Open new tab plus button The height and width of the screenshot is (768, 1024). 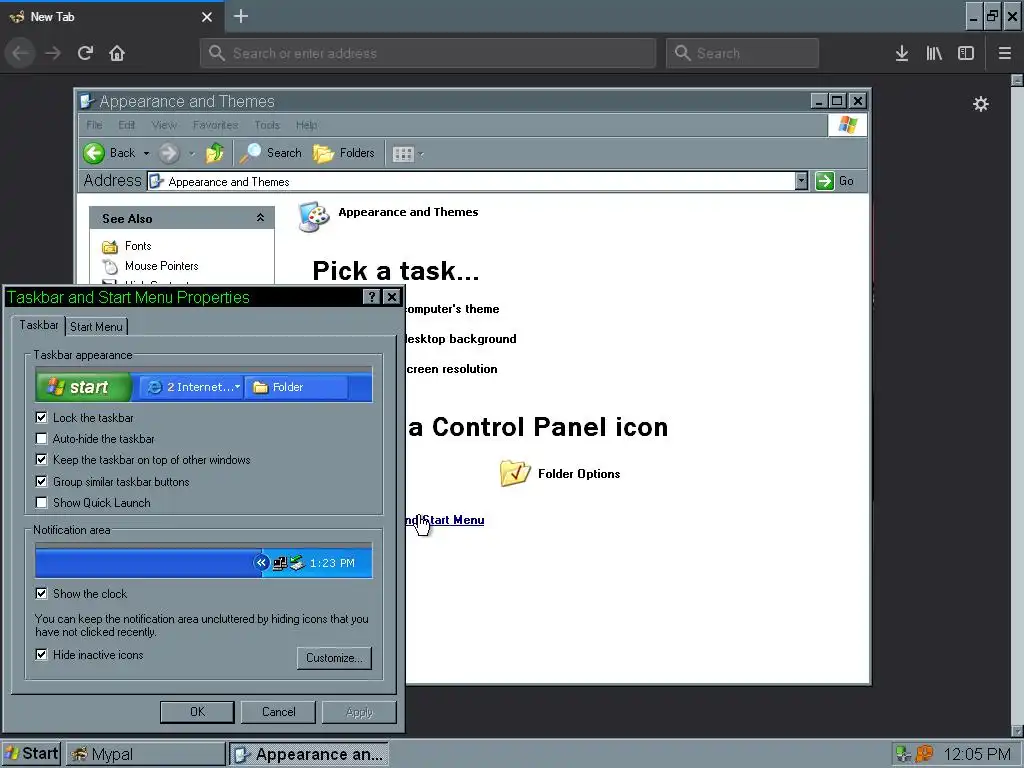click(241, 16)
